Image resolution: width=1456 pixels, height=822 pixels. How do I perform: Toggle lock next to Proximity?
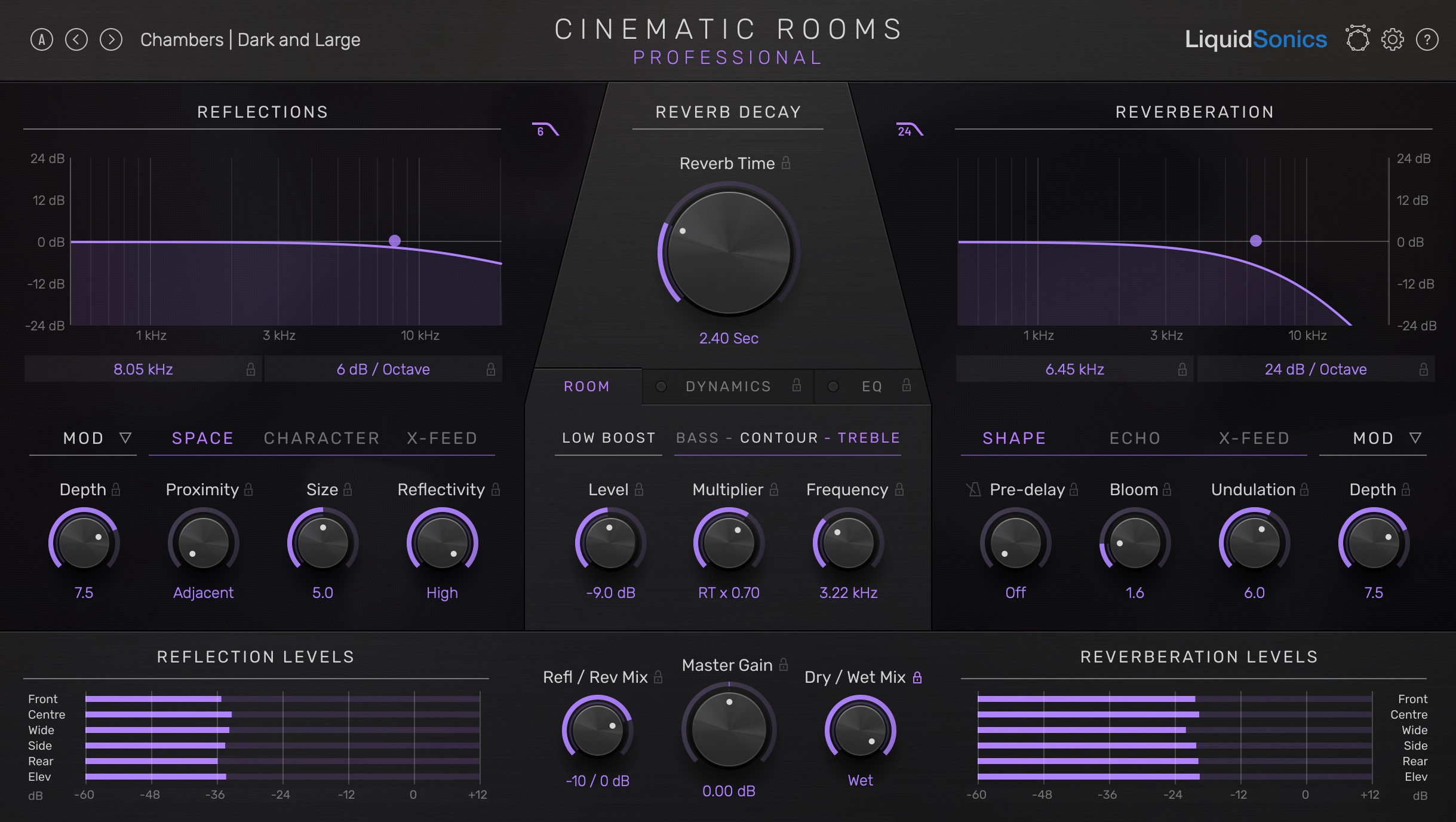click(x=248, y=489)
